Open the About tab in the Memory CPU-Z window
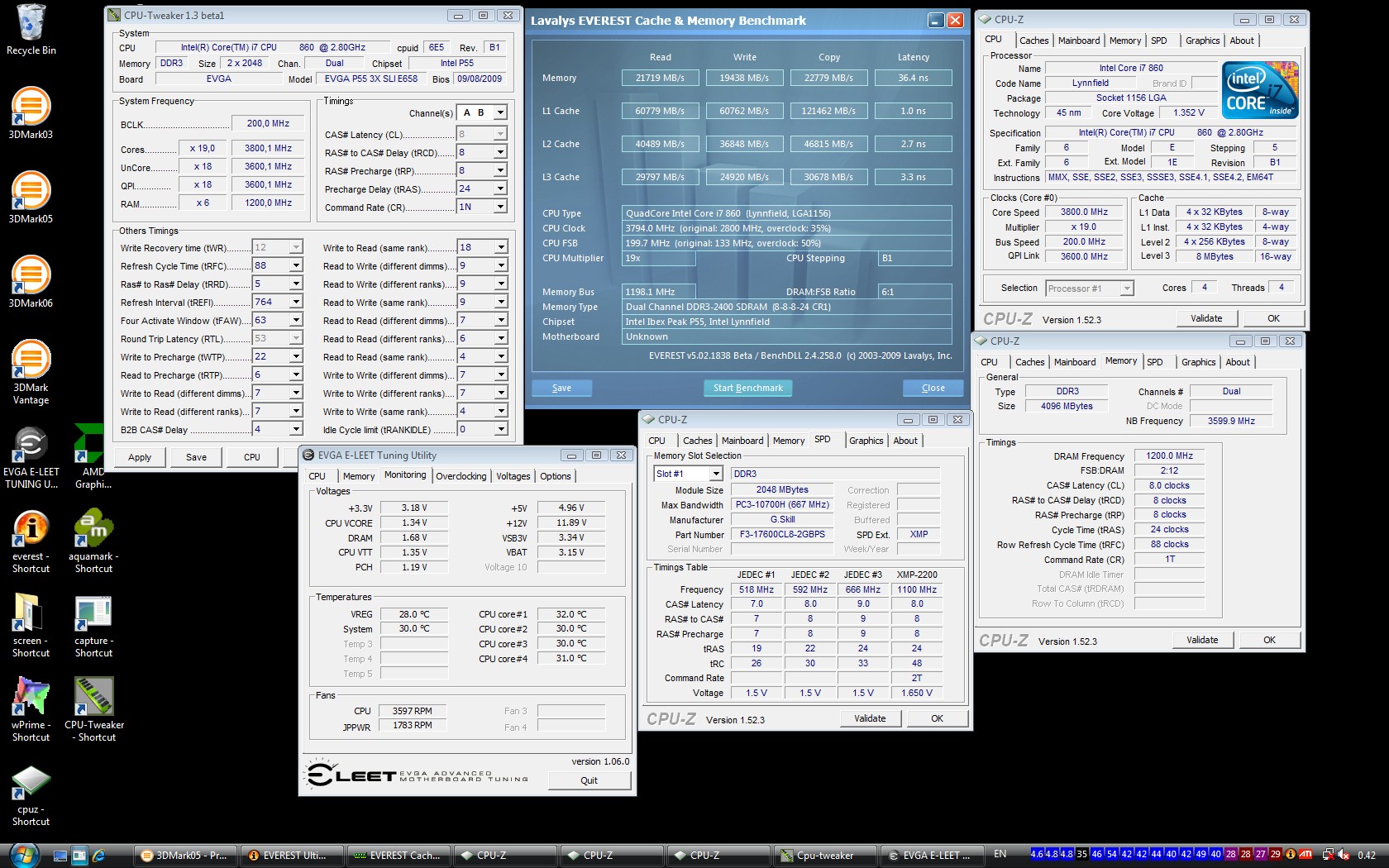Screen dimensions: 1389x868 click(1237, 362)
